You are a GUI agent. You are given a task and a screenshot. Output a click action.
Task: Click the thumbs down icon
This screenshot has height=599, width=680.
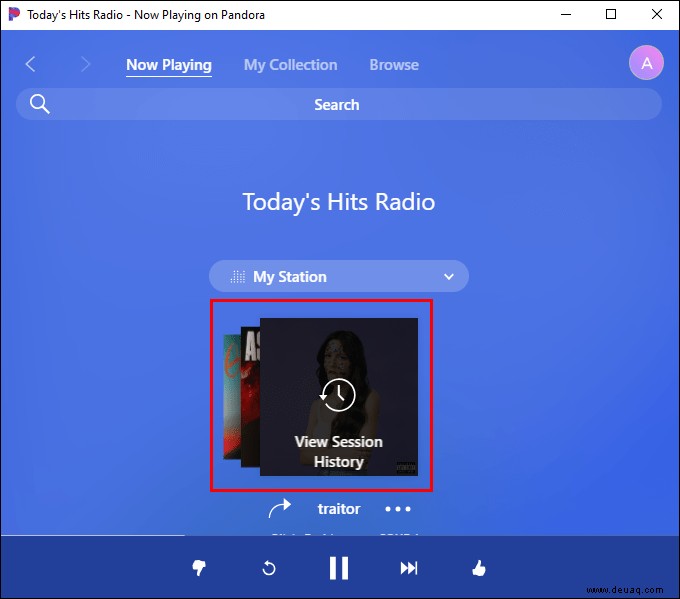(199, 568)
